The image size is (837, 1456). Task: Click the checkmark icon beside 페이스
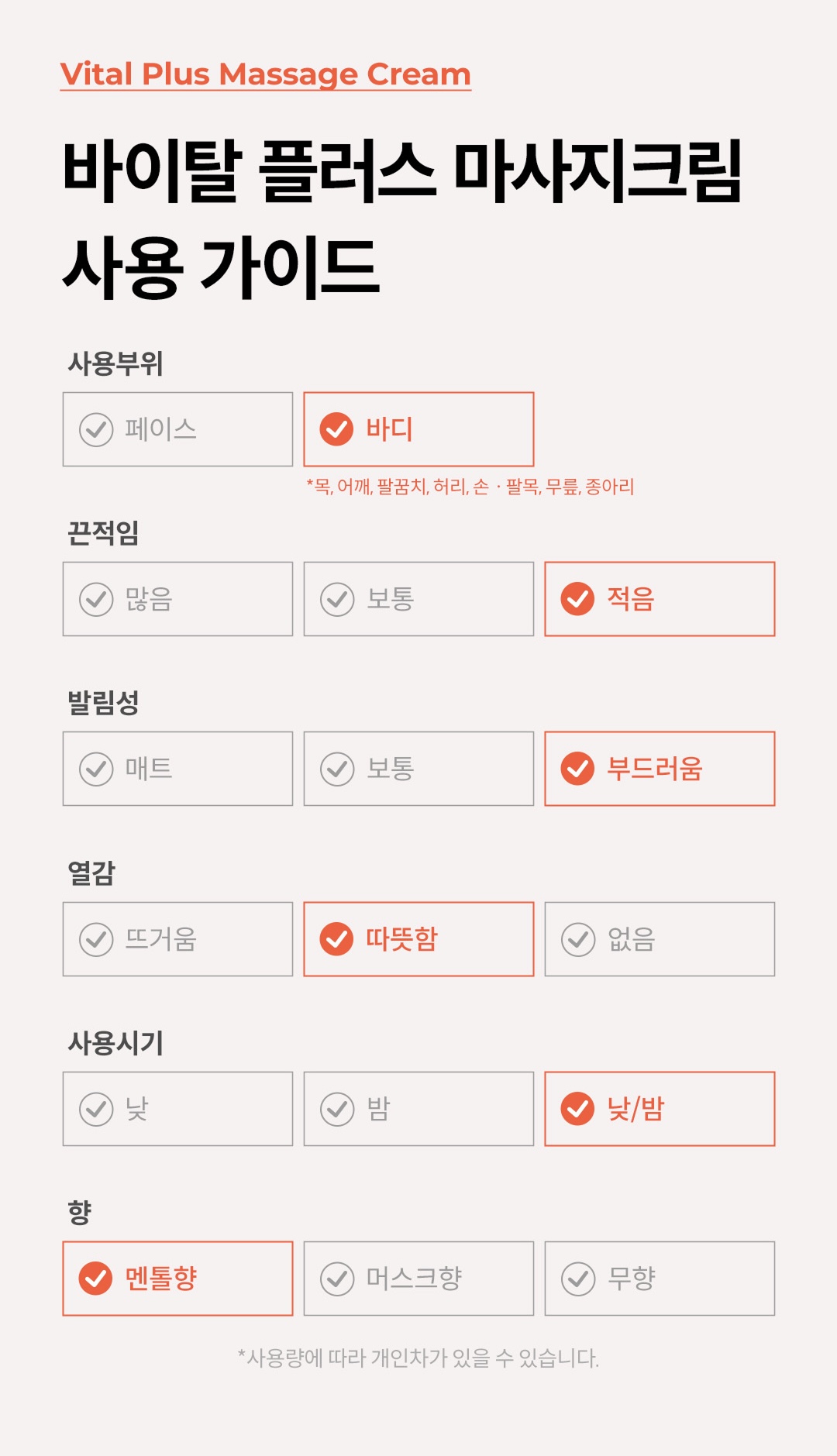click(x=96, y=429)
